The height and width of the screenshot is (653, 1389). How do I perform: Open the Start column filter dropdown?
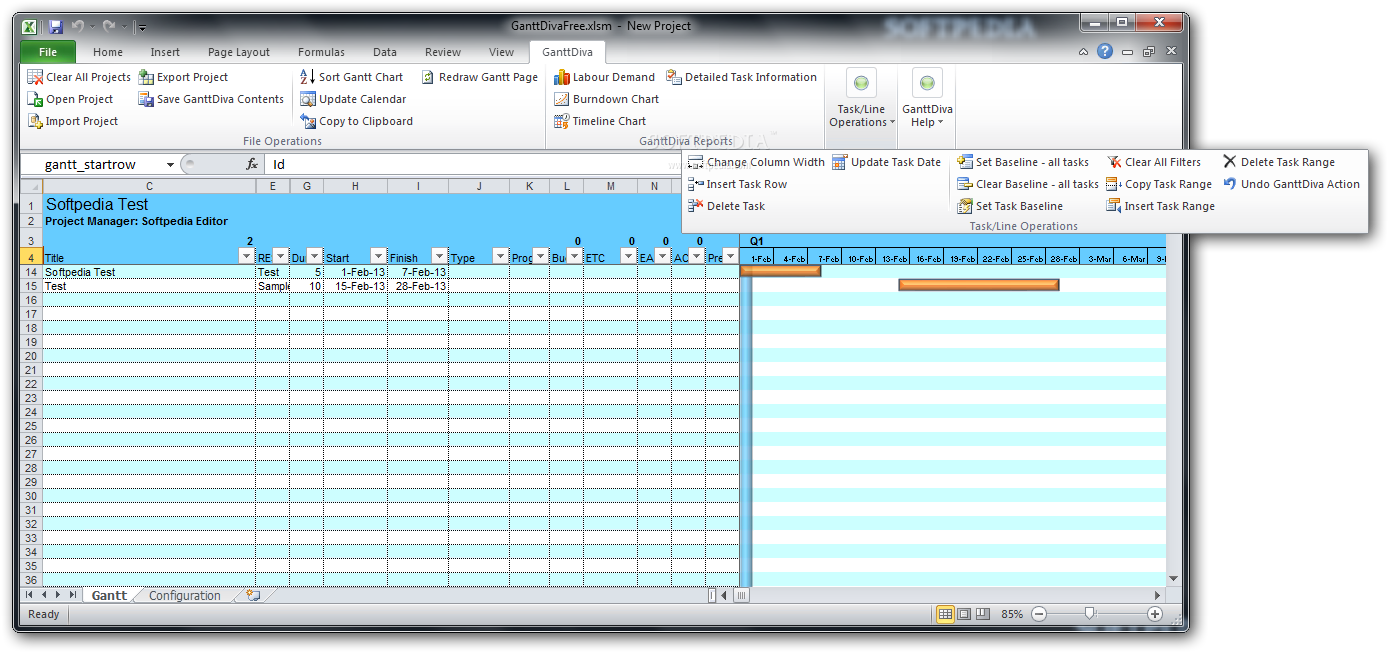tap(378, 257)
